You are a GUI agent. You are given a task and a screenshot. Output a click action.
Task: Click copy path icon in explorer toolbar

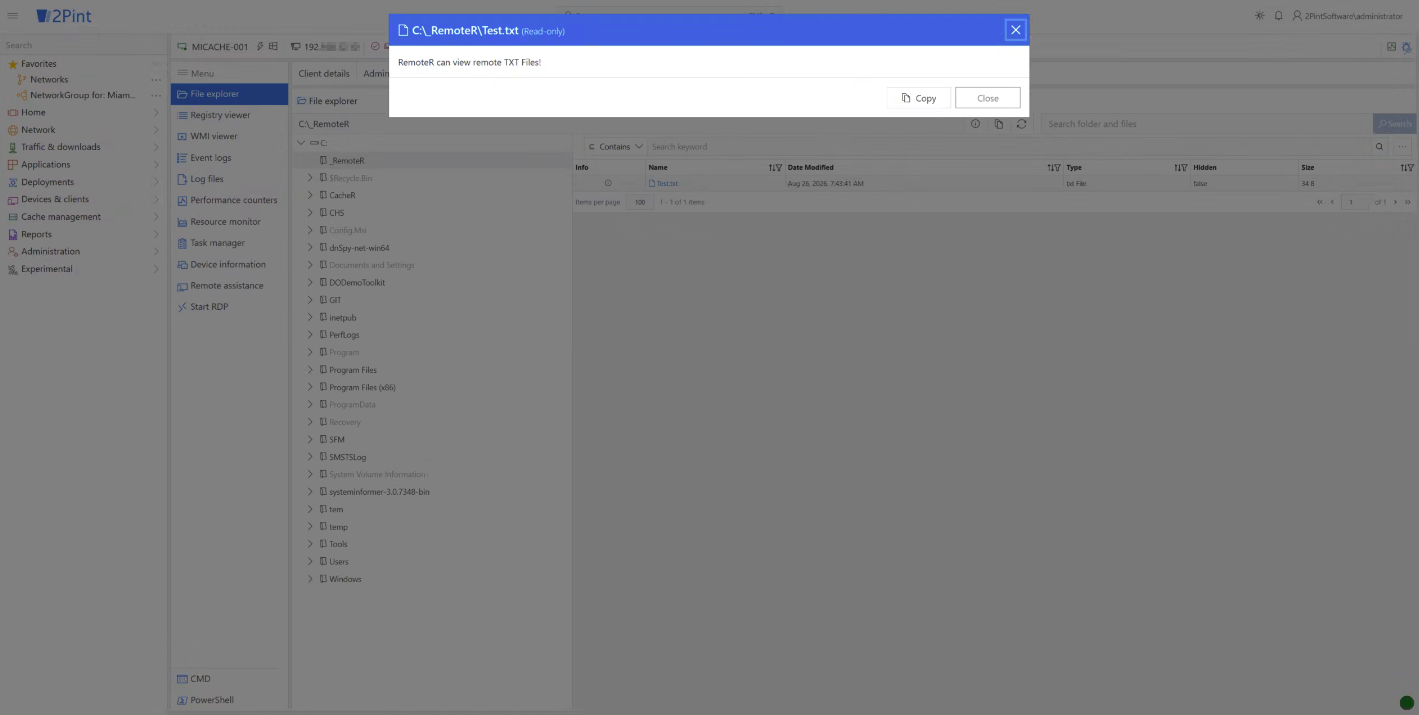tap(998, 124)
